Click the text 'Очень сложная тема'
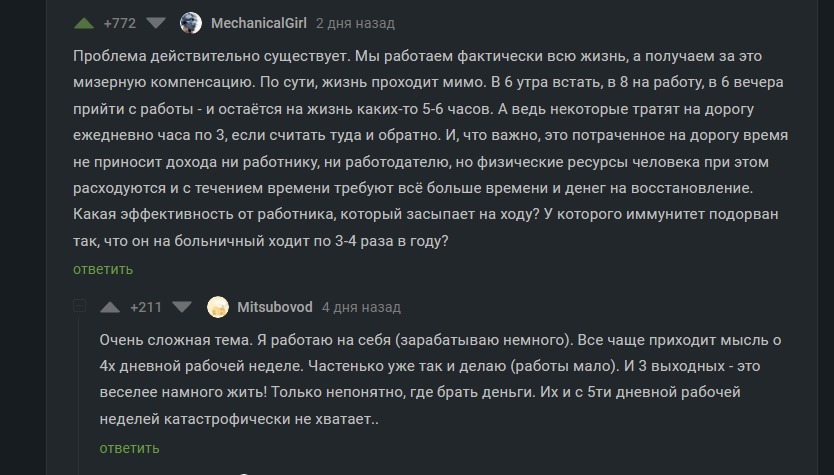 click(167, 340)
